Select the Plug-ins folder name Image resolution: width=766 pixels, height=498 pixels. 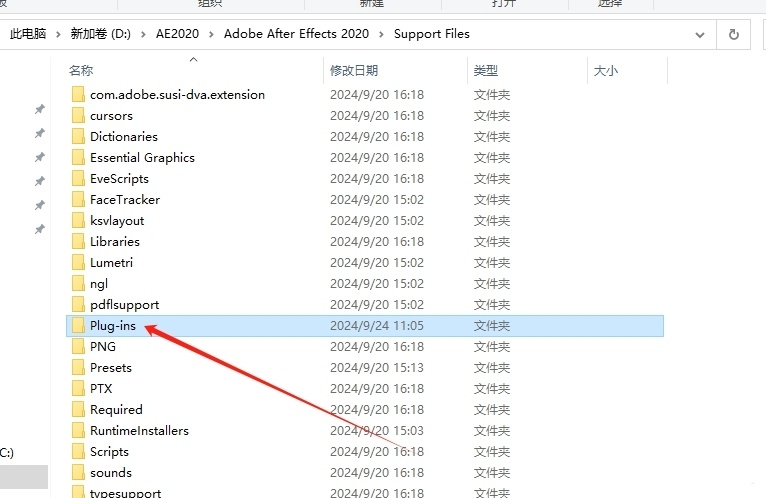coord(113,325)
